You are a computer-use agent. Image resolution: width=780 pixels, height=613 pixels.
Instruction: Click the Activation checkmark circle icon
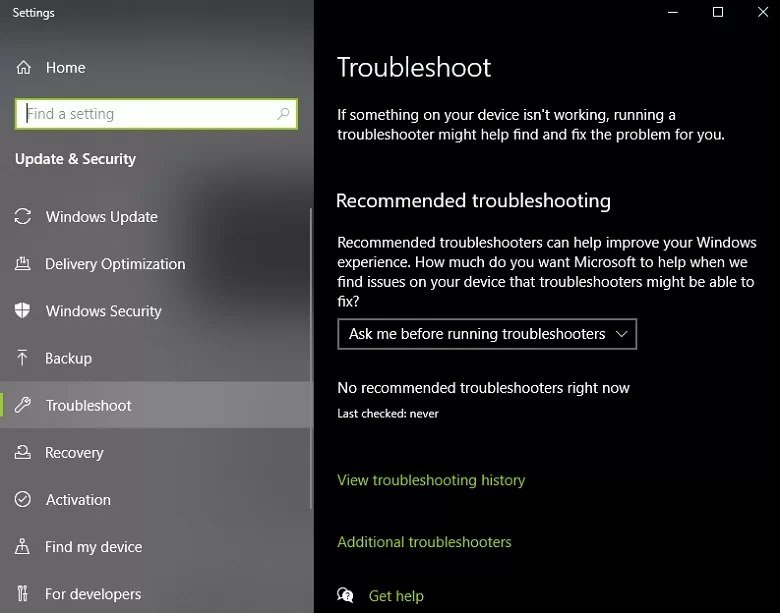[22, 499]
